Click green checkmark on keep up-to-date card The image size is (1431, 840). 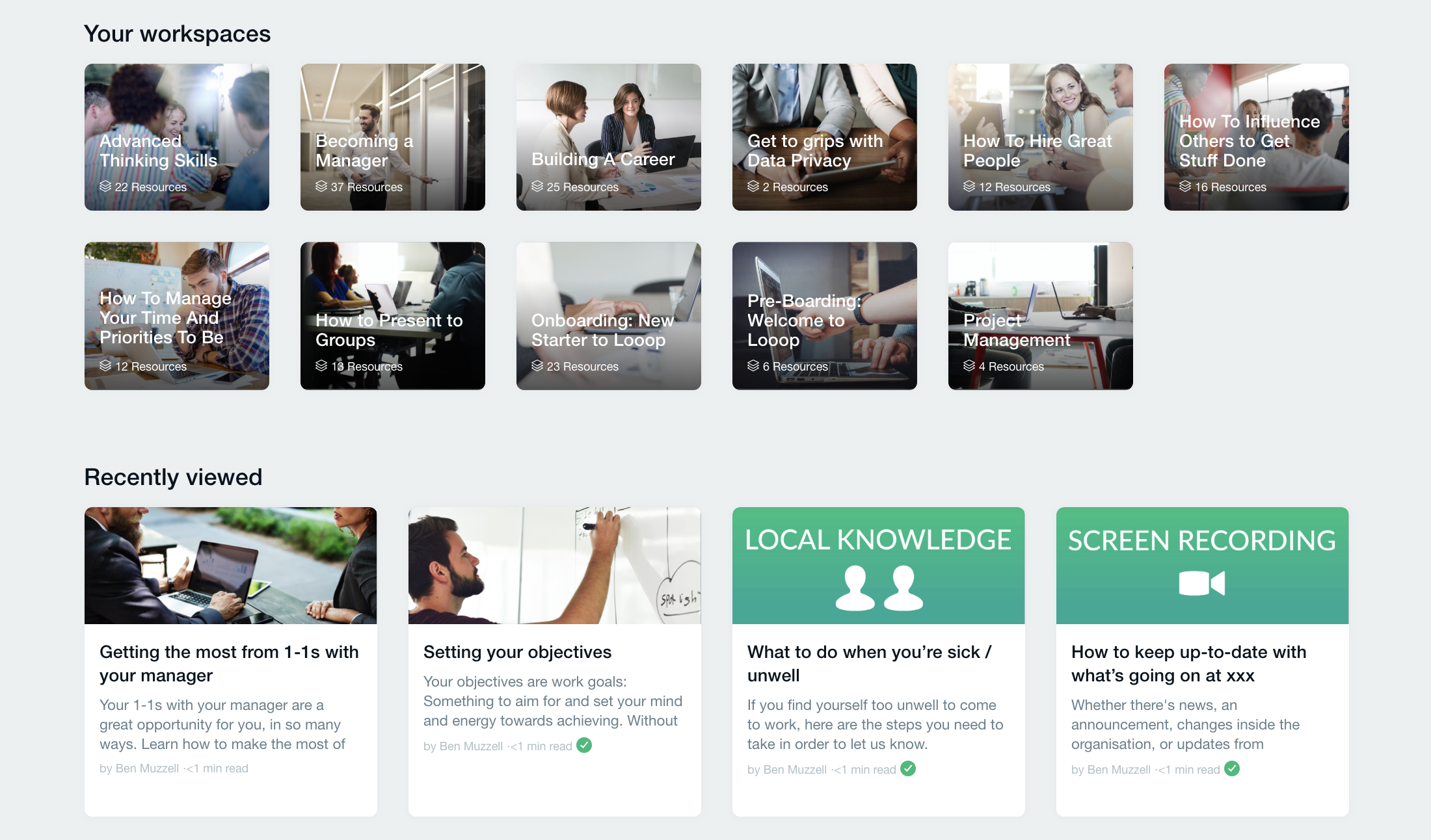[x=1232, y=768]
